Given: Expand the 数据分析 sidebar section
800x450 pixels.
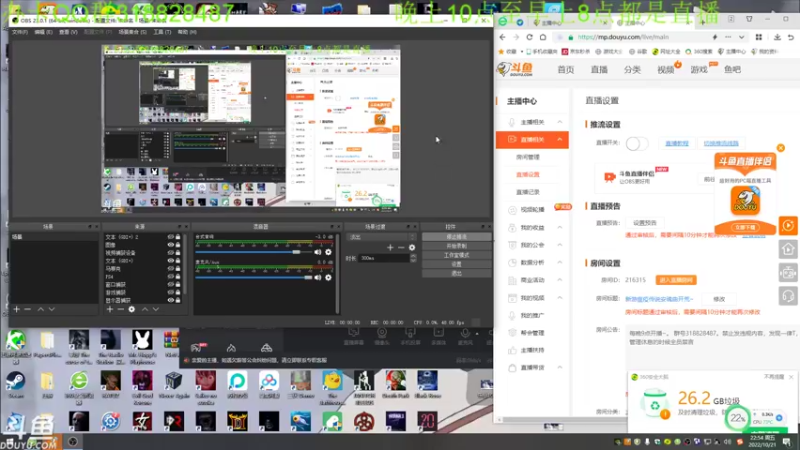Looking at the screenshot, I should point(560,262).
